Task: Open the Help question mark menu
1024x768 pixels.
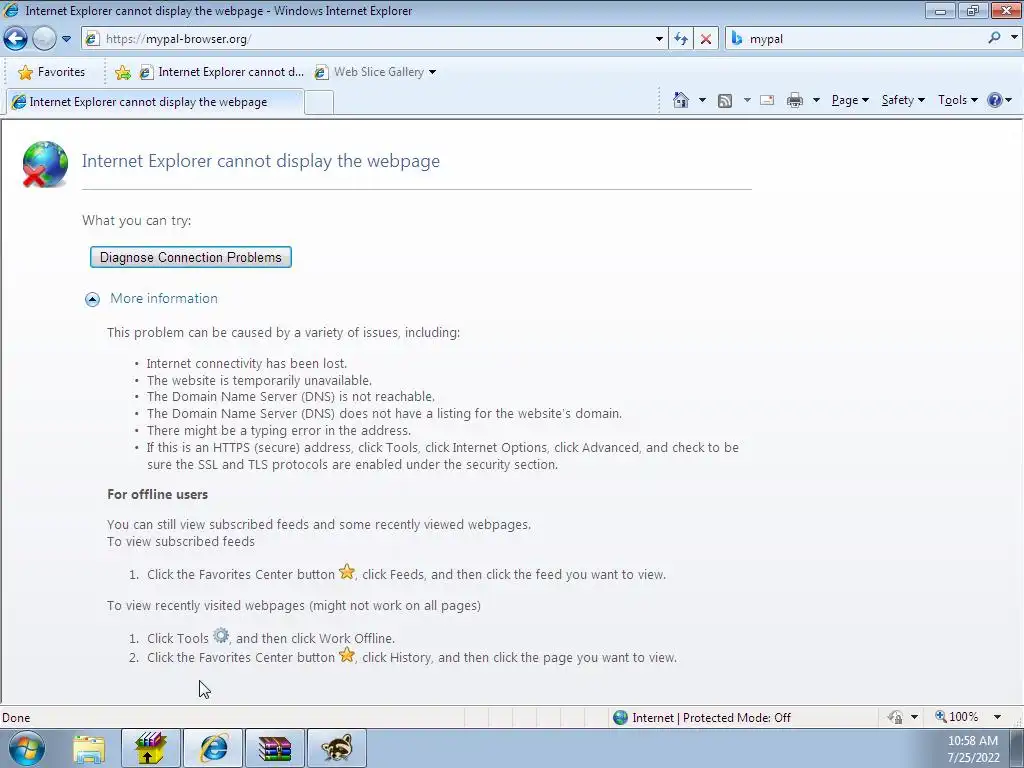Action: 999,100
